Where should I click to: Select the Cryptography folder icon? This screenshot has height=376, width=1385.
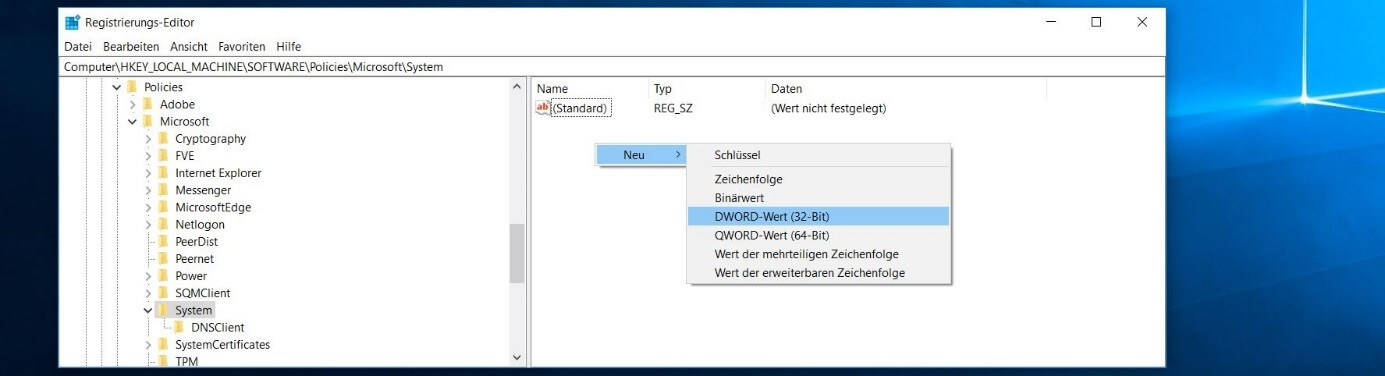click(163, 139)
